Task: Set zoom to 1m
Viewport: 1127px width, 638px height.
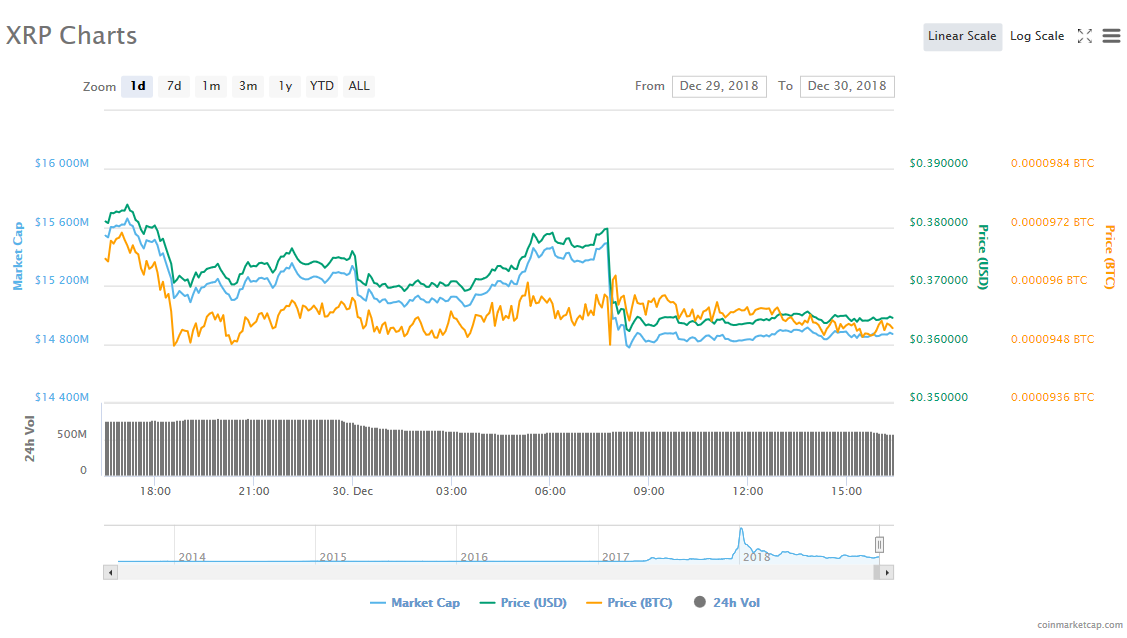Action: (211, 86)
